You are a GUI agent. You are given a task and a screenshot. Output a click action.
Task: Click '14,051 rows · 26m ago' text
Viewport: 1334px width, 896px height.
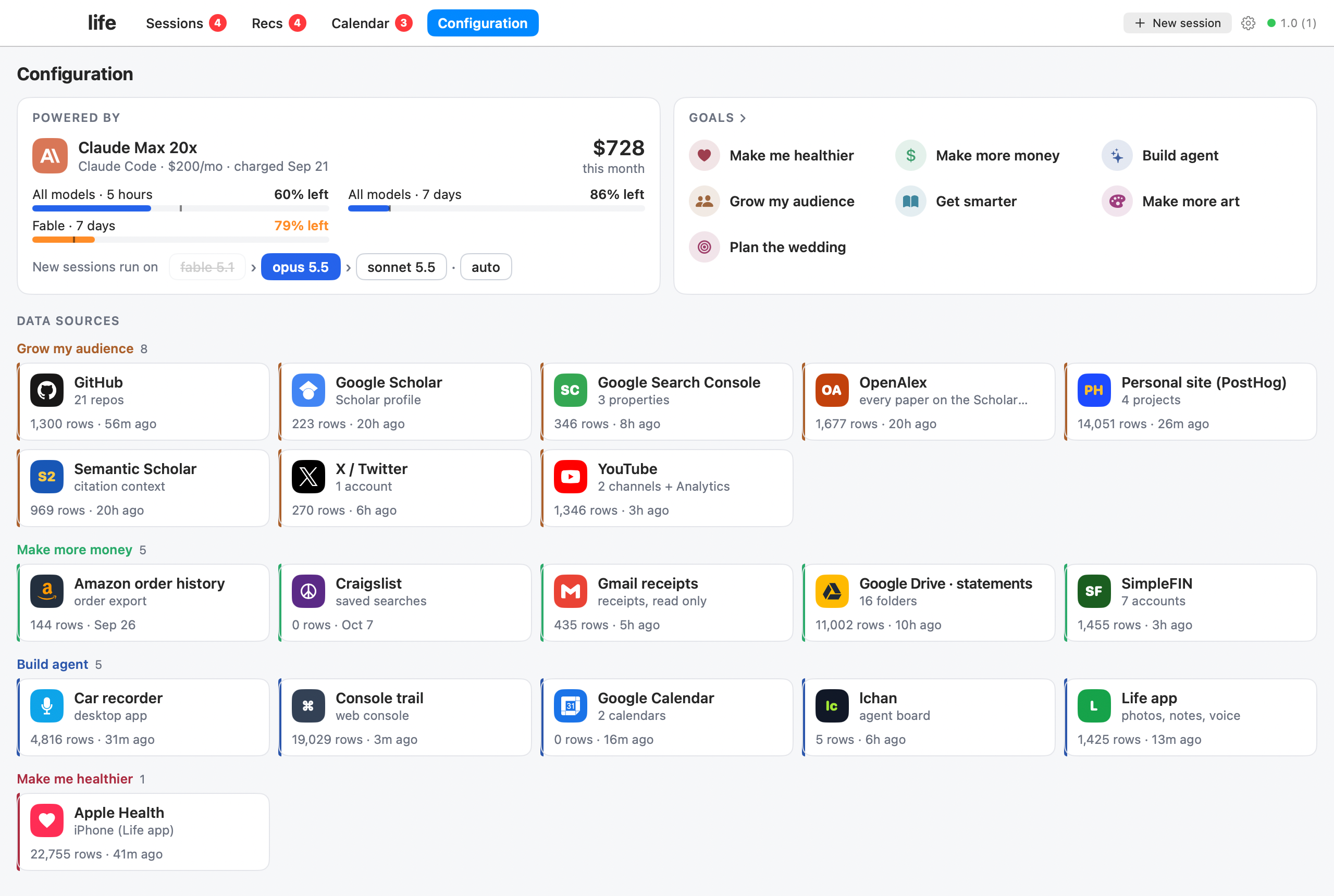(x=1144, y=424)
